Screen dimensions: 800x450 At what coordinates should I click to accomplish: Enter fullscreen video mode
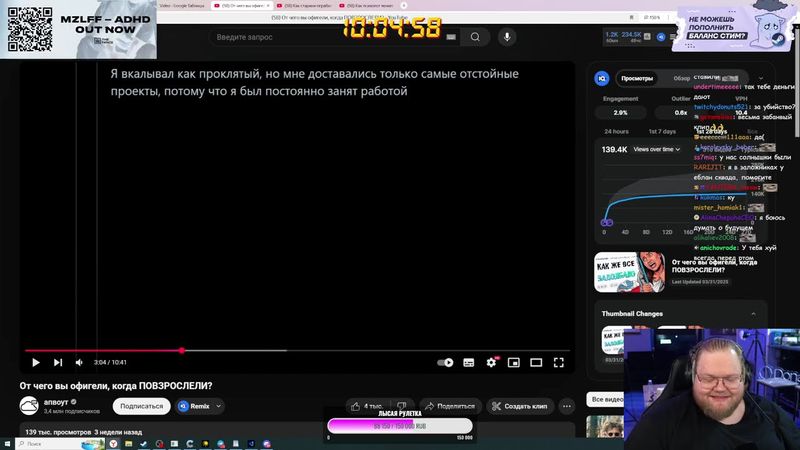[x=559, y=362]
